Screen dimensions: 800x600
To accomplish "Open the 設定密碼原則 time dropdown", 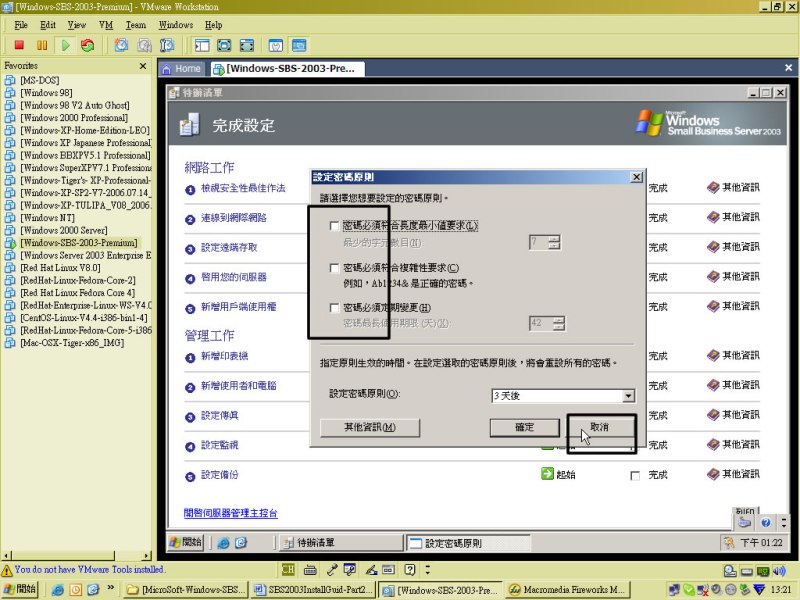I will click(629, 395).
